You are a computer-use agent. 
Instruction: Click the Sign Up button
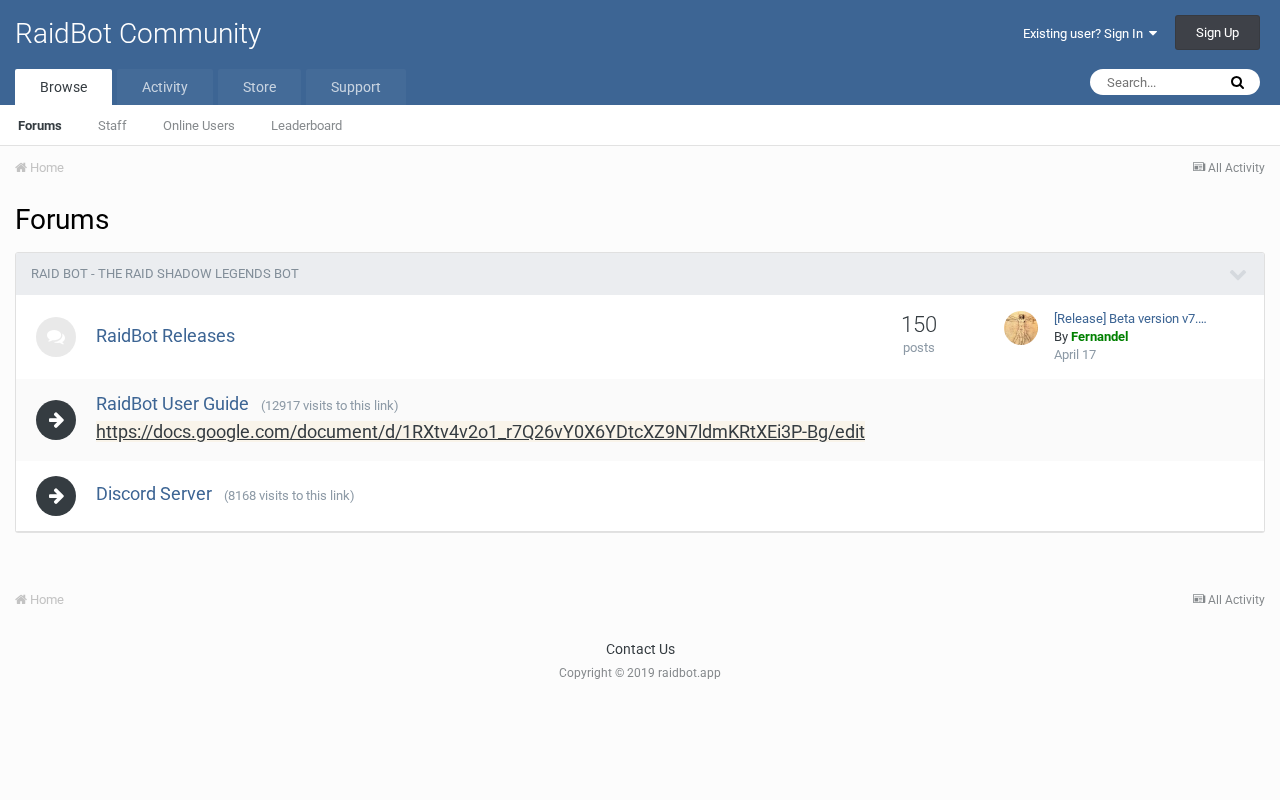[1217, 33]
